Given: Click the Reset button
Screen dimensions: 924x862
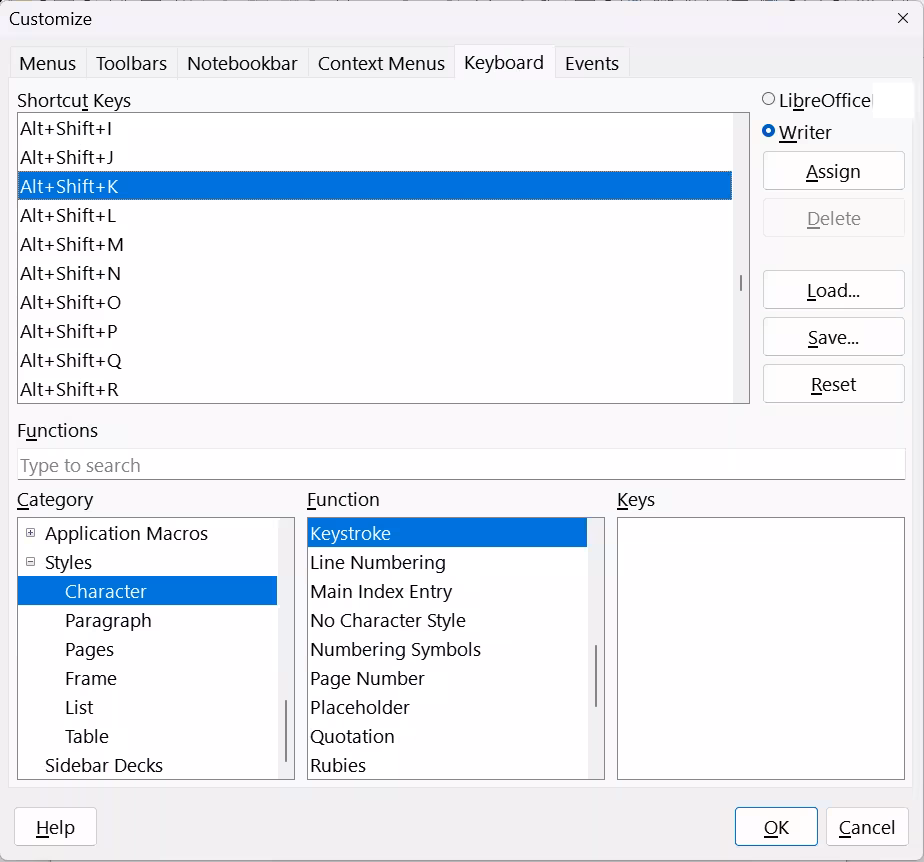Looking at the screenshot, I should [833, 384].
